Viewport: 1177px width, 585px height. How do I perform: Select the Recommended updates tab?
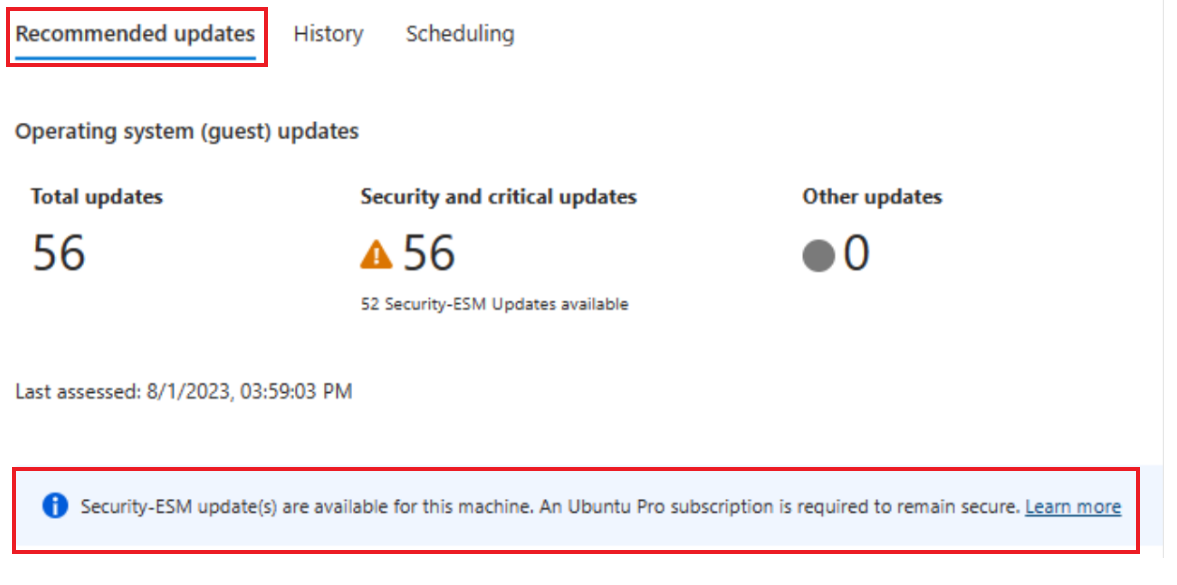tap(135, 33)
